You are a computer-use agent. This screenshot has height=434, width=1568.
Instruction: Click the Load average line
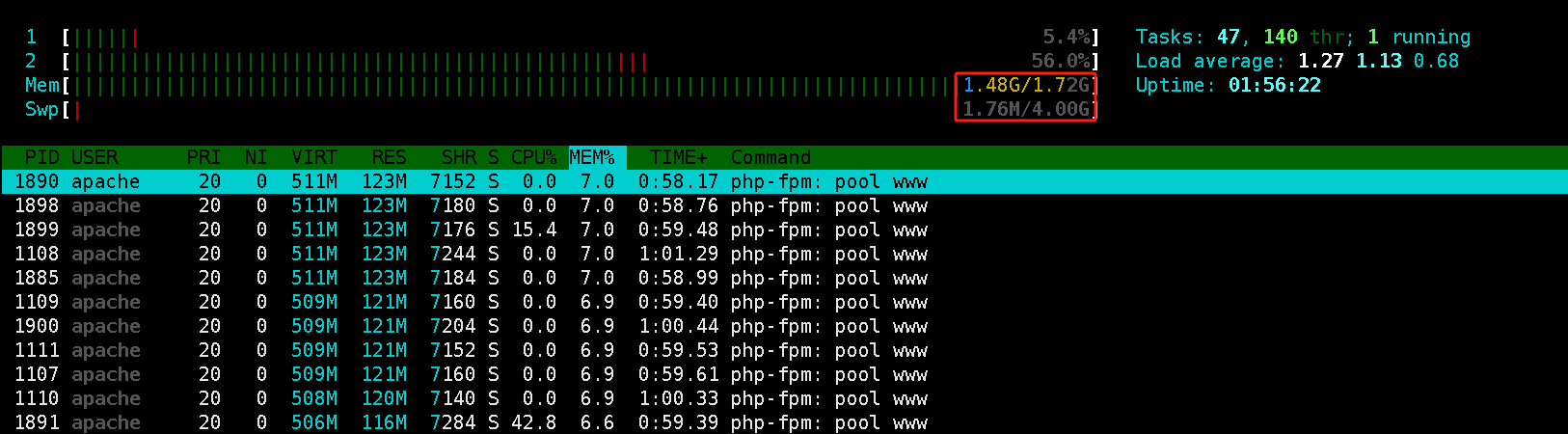click(x=1297, y=61)
